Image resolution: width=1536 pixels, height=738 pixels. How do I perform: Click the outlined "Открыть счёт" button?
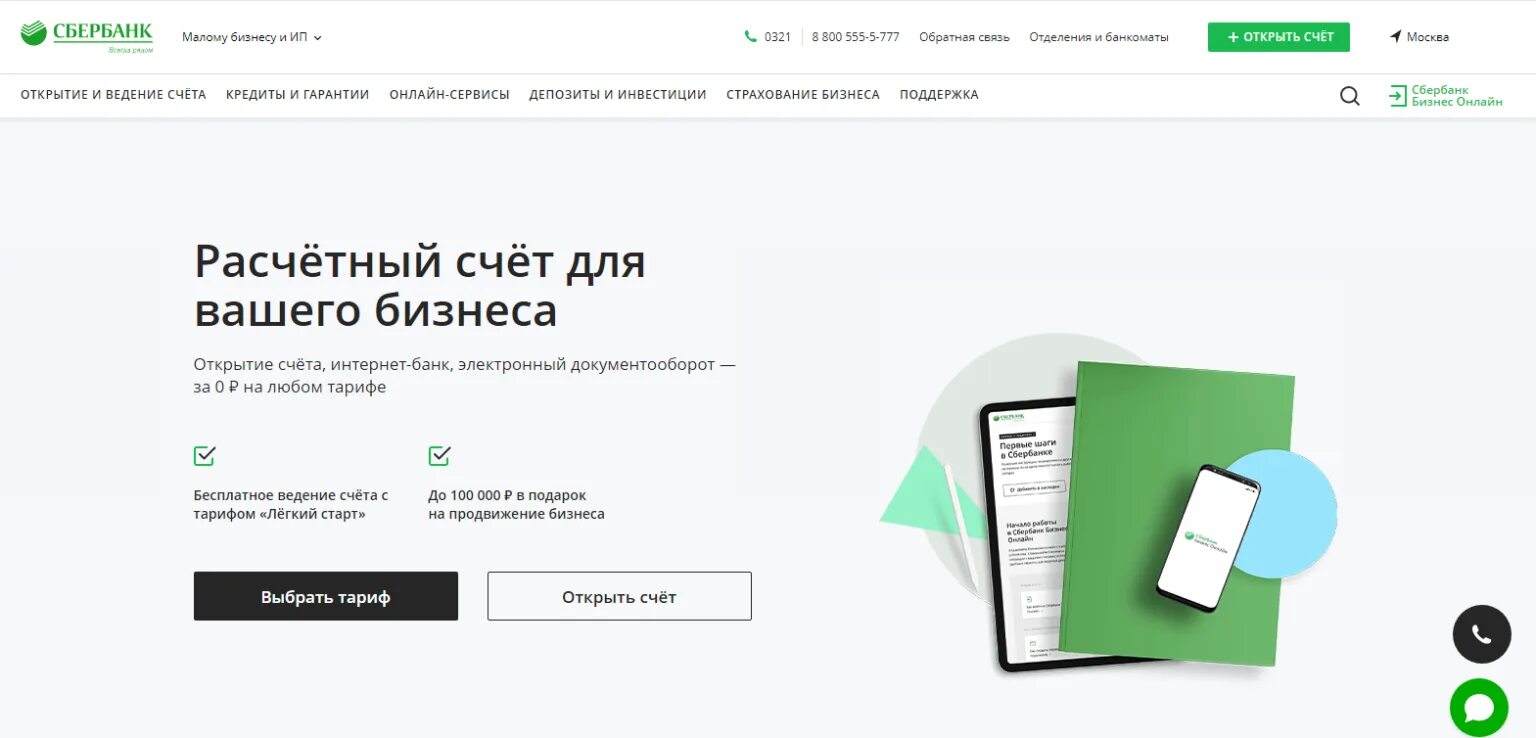pos(619,596)
